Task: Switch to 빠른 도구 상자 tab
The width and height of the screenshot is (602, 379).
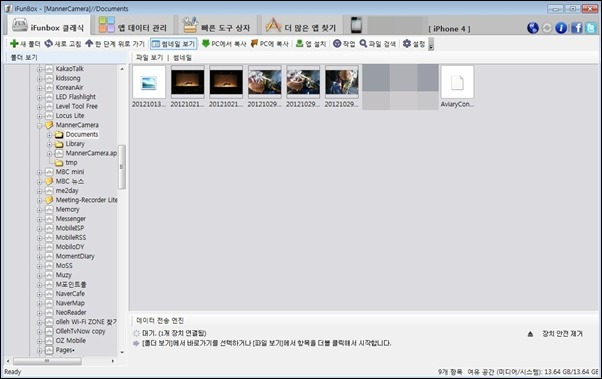Action: 216,26
